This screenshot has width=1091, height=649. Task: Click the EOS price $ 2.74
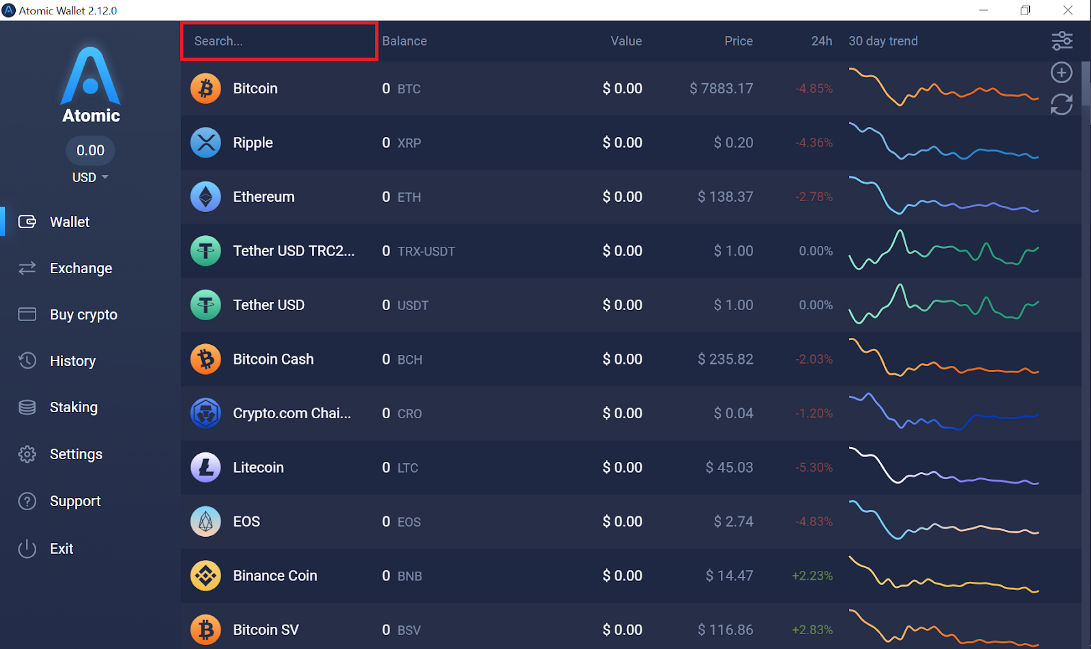click(x=733, y=522)
